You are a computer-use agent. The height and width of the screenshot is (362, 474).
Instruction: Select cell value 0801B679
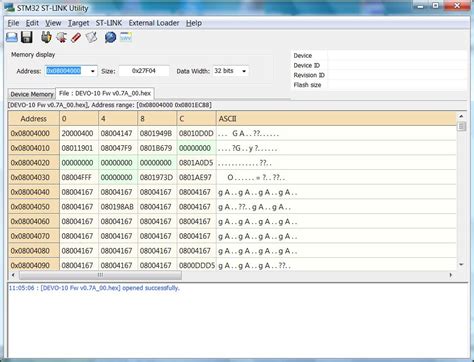pos(157,148)
